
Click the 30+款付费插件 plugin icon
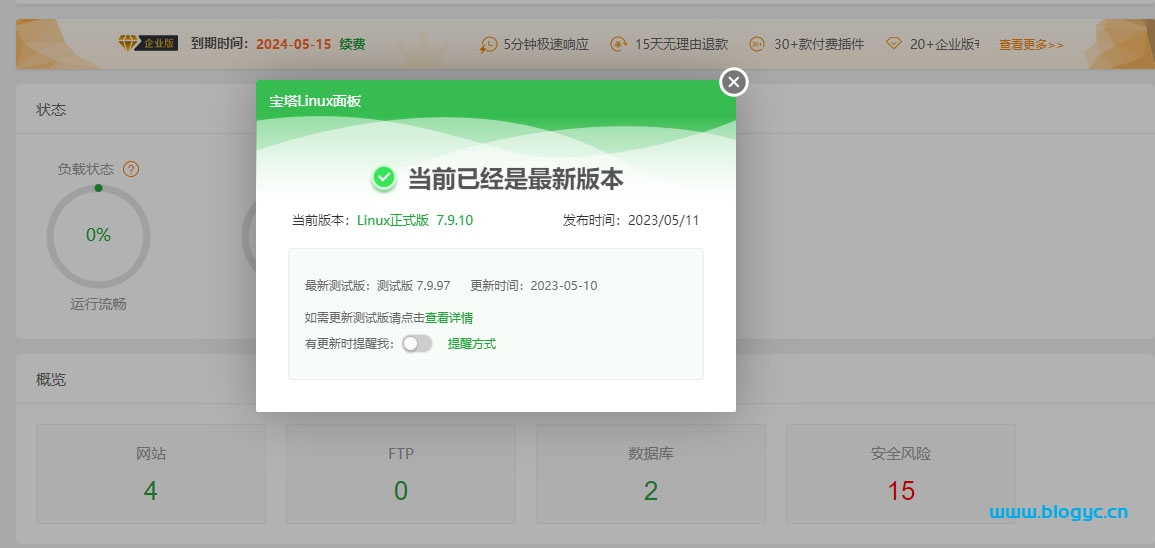(757, 44)
